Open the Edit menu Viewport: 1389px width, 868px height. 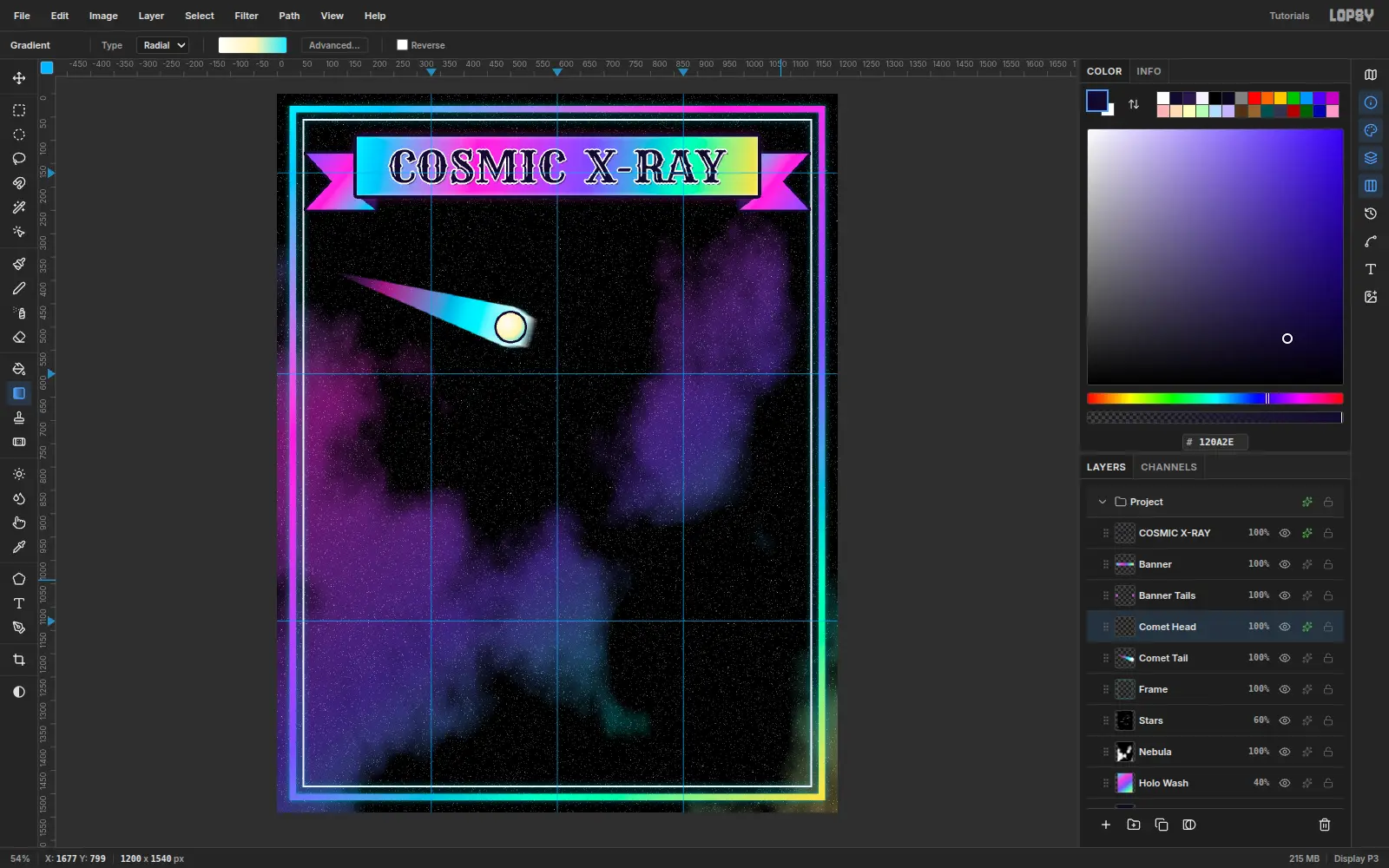point(60,16)
